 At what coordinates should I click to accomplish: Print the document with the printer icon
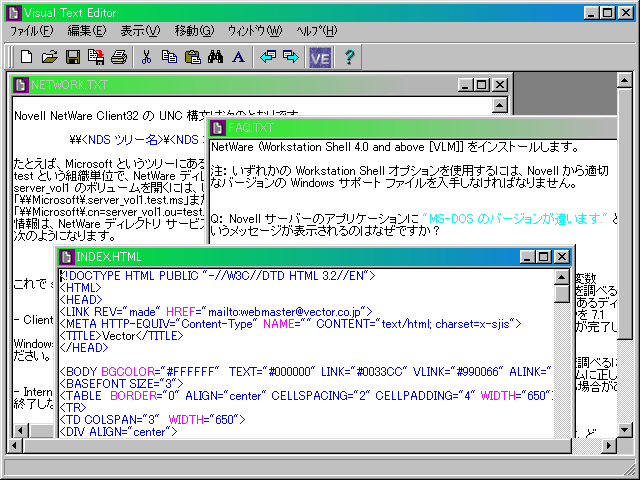point(119,57)
